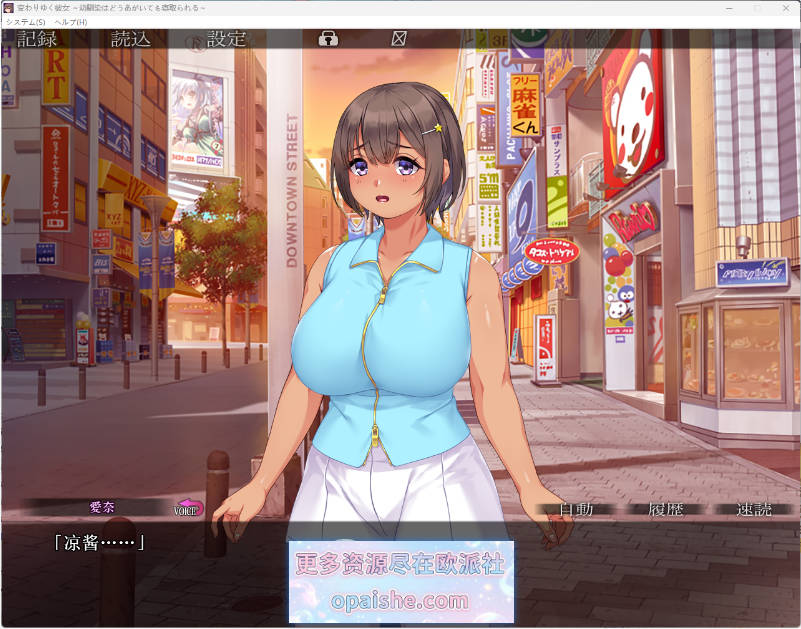Click the dialogue line 「凉酱……」
Image resolution: width=801 pixels, height=629 pixels.
pyautogui.click(x=99, y=542)
